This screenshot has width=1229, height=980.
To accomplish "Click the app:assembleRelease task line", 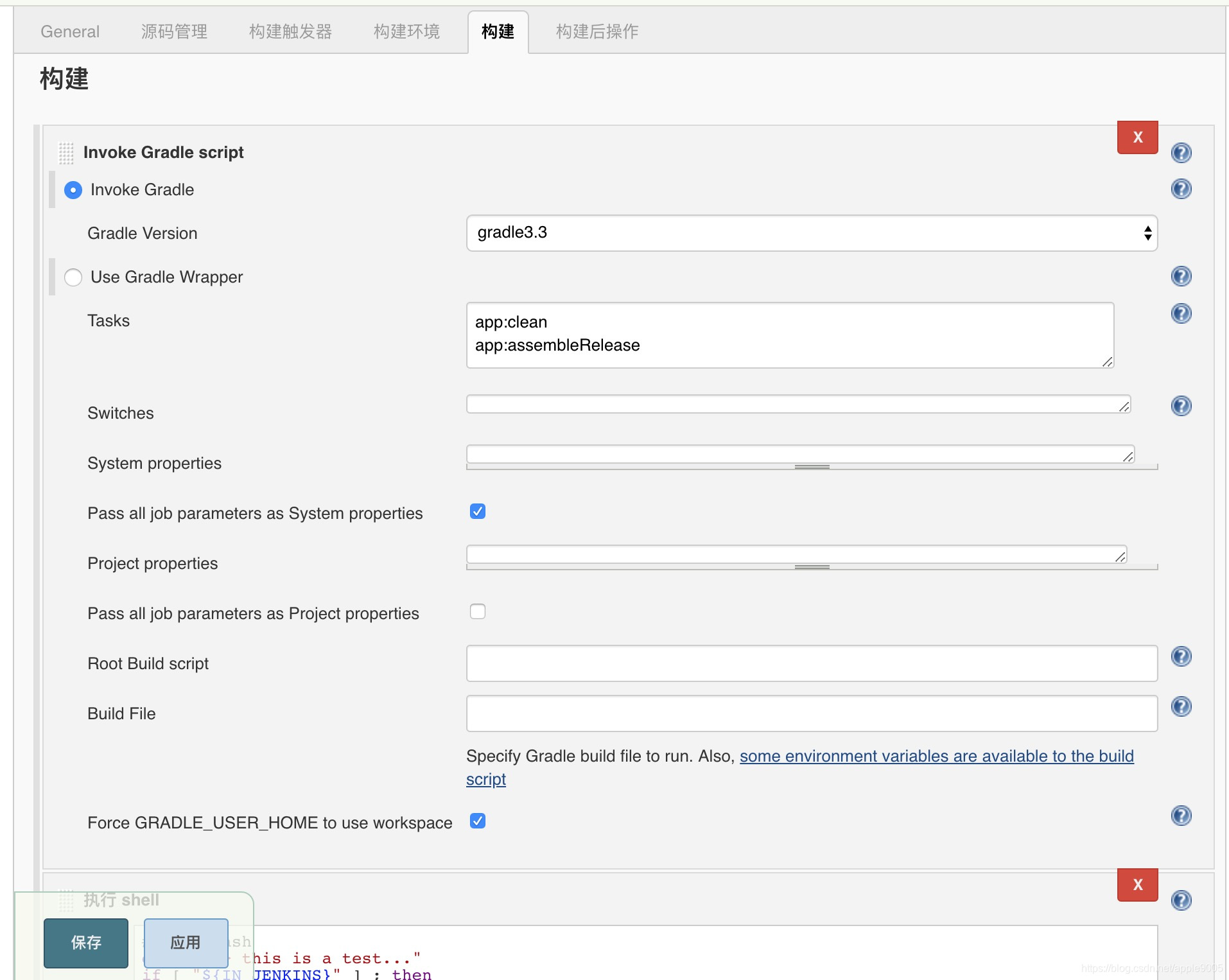I will (x=557, y=346).
